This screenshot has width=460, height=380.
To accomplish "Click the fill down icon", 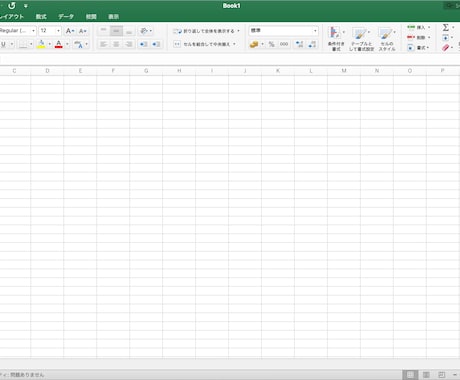I will [445, 38].
